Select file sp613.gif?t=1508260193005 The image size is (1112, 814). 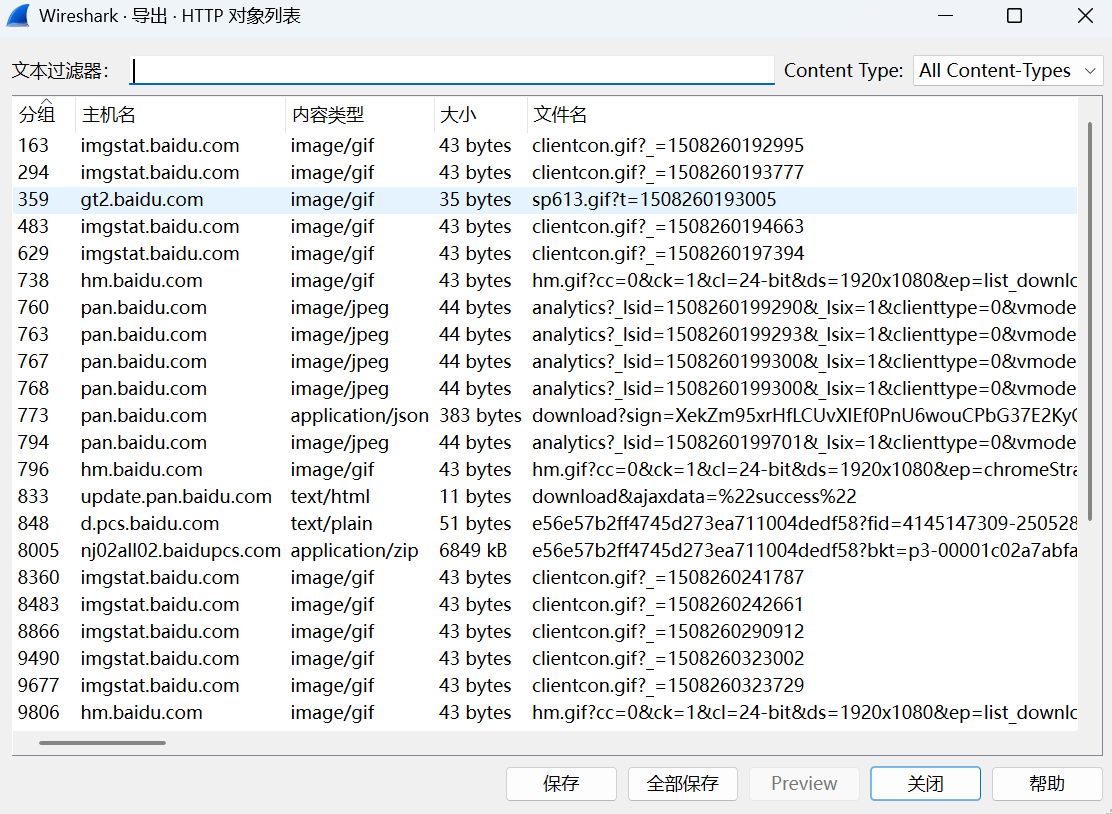(x=655, y=200)
